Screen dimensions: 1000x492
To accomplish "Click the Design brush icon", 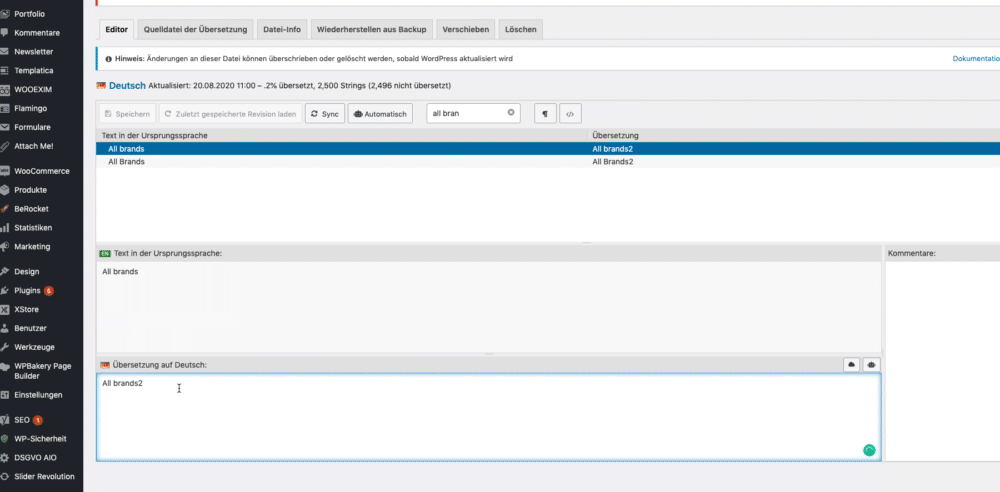I will pos(4,271).
